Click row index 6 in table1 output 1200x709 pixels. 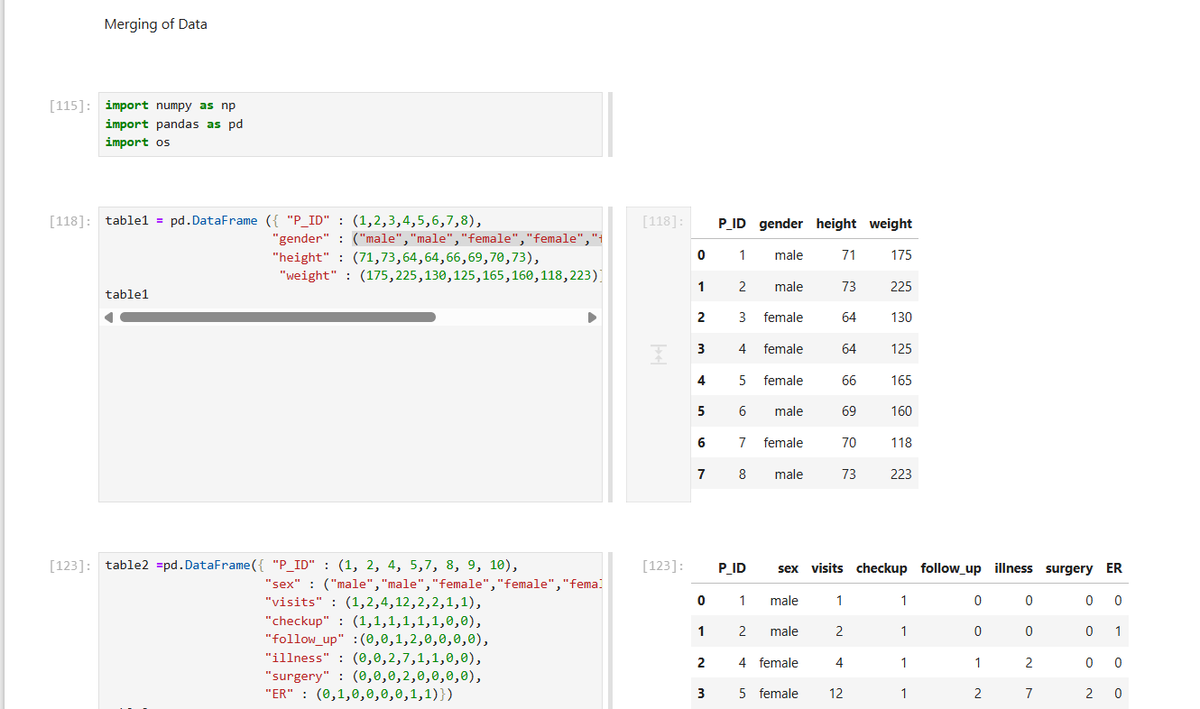pyautogui.click(x=701, y=443)
